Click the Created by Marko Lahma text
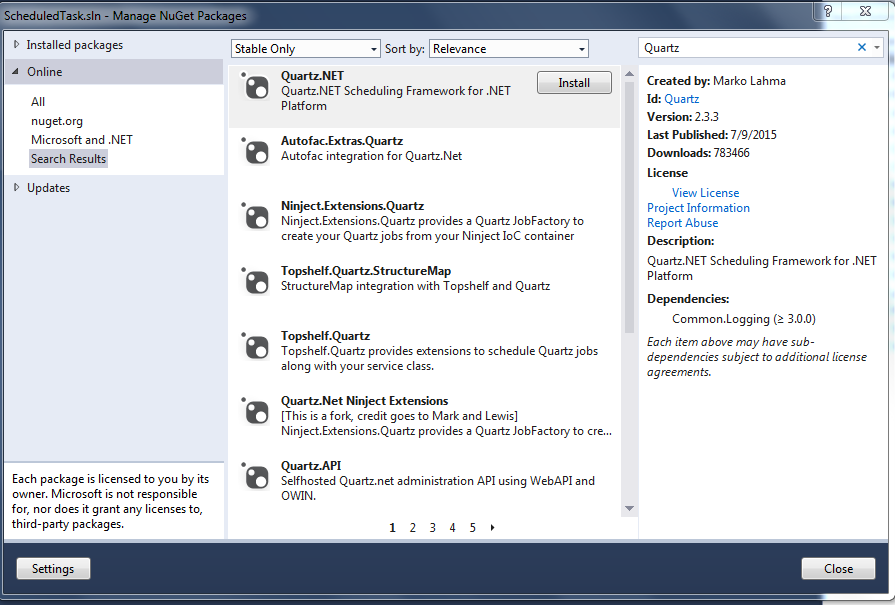Screen dimensions: 895x605 716,81
